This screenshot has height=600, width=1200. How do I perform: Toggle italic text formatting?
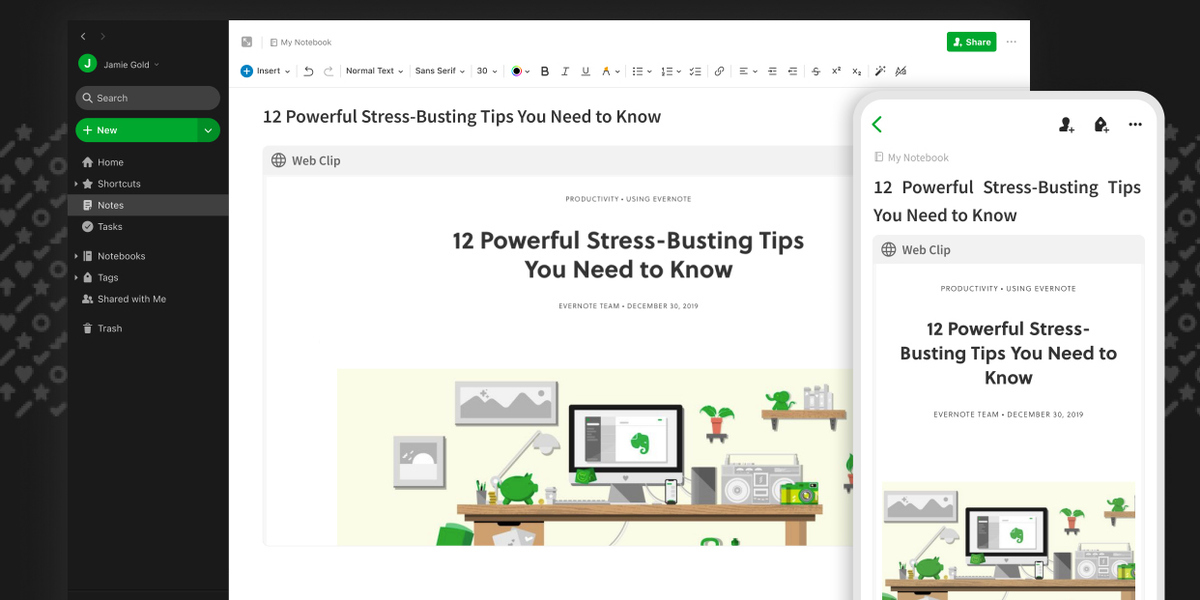pyautogui.click(x=565, y=71)
